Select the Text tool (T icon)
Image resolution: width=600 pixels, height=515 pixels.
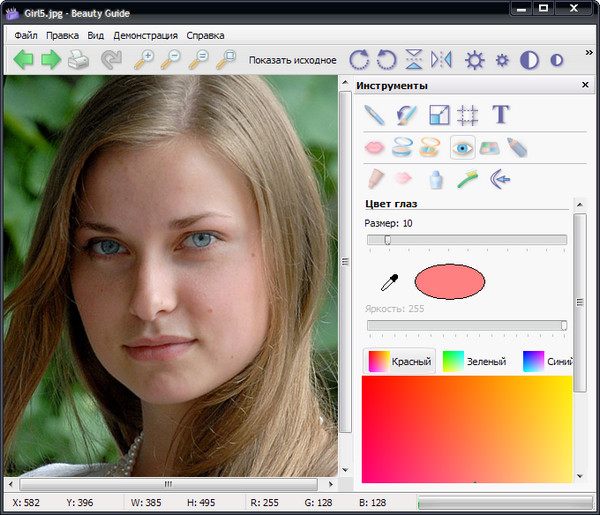coord(501,114)
